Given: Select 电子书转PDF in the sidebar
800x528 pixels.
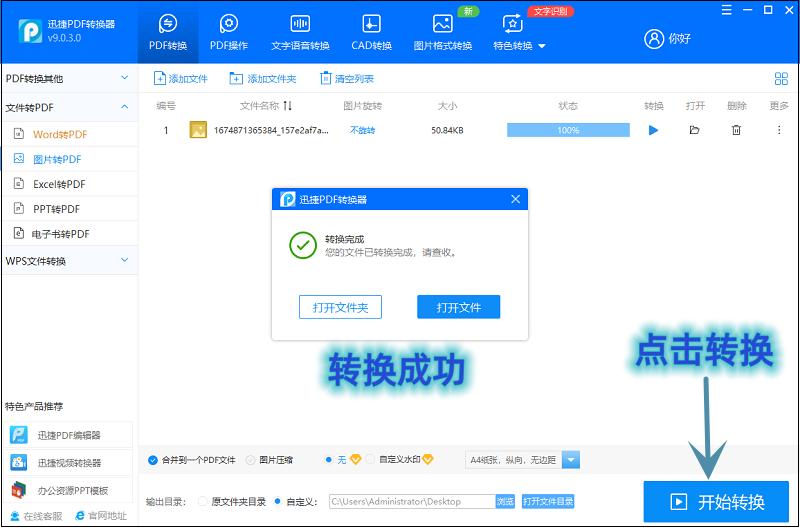Looking at the screenshot, I should point(69,234).
